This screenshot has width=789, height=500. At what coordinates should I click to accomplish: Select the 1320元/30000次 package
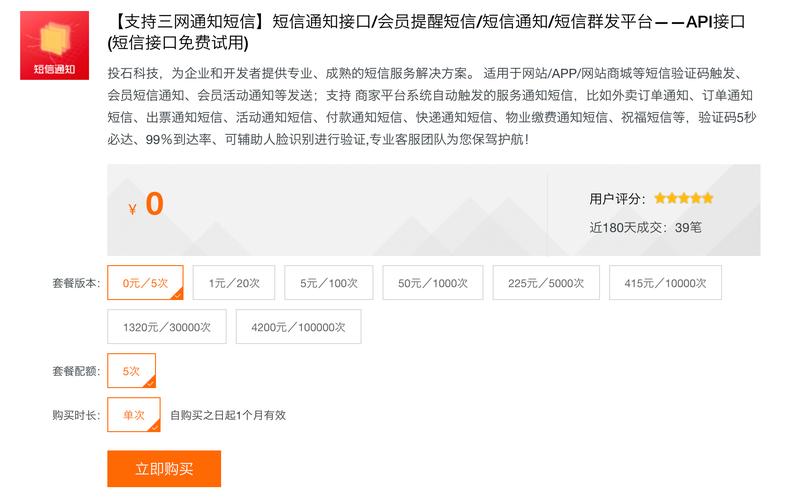click(167, 327)
